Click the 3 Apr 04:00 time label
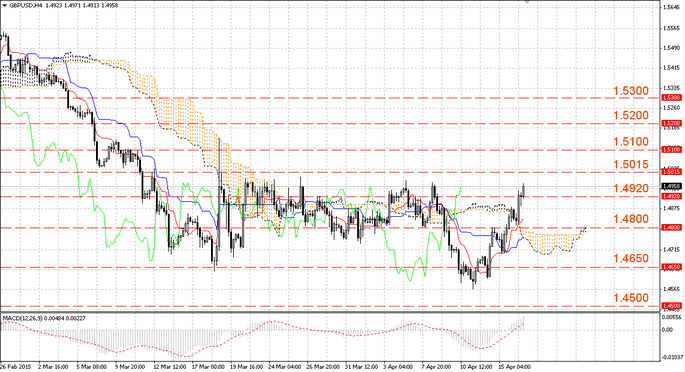Screen dimensions: 685x372 coord(398,366)
